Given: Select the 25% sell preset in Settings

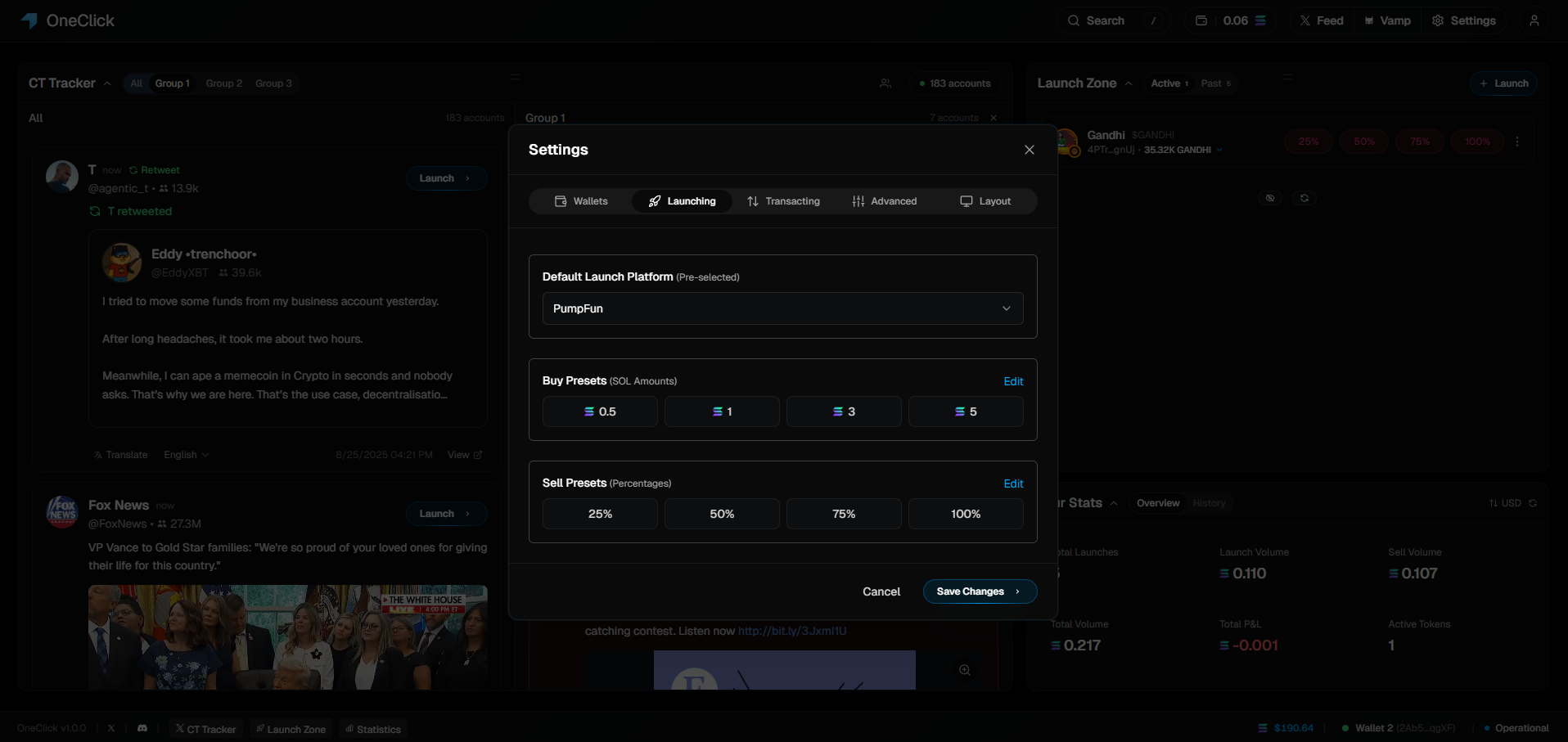Looking at the screenshot, I should click(600, 514).
